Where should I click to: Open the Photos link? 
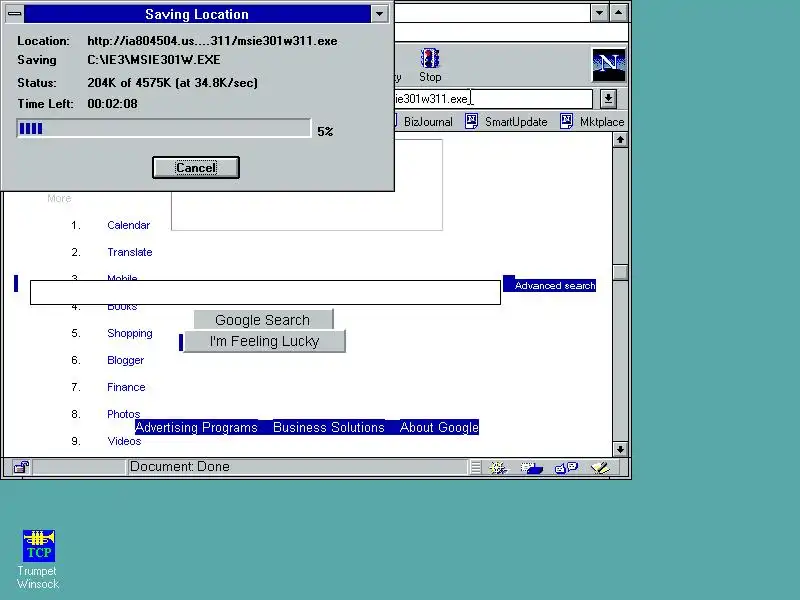click(x=123, y=414)
